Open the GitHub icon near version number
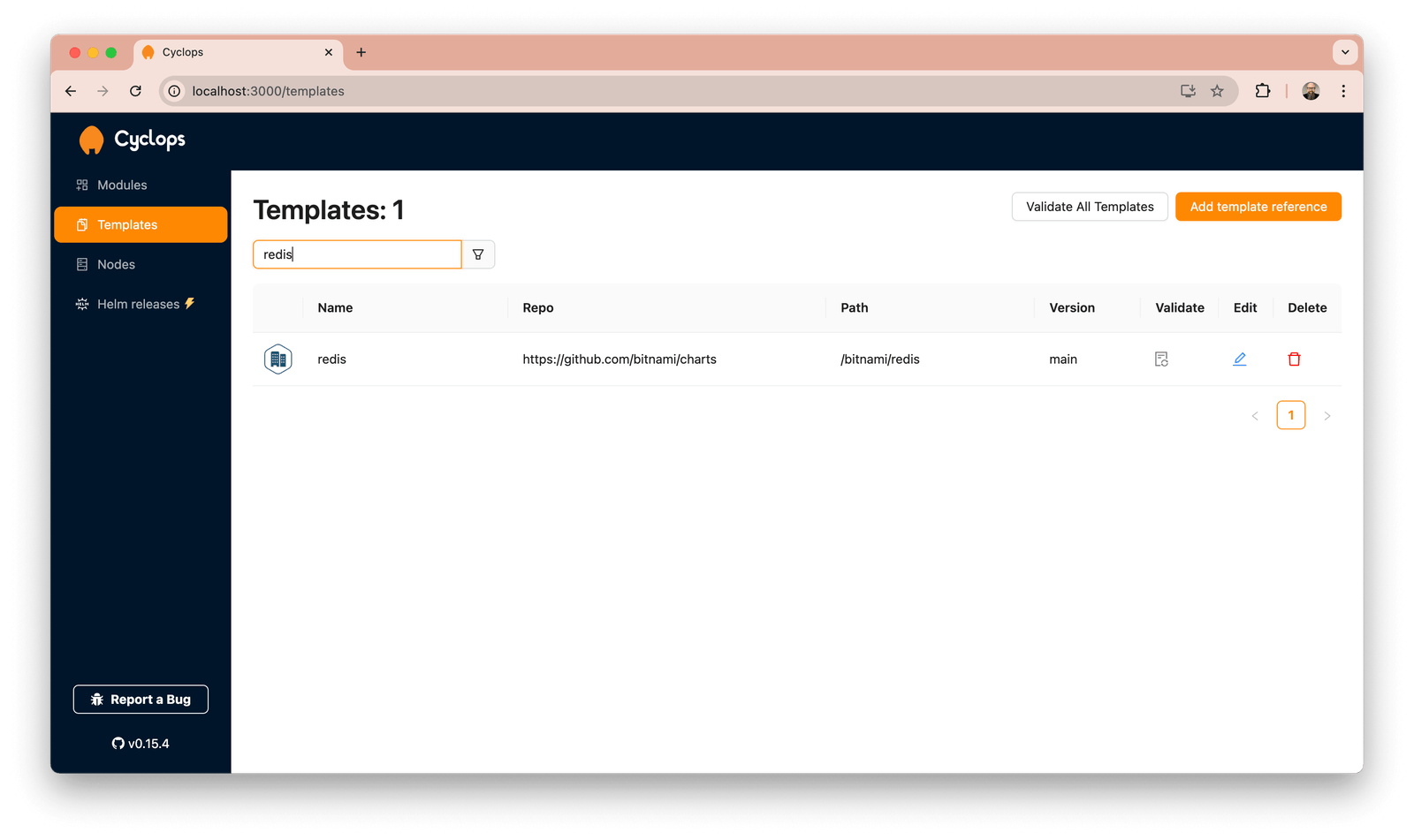 (x=118, y=743)
